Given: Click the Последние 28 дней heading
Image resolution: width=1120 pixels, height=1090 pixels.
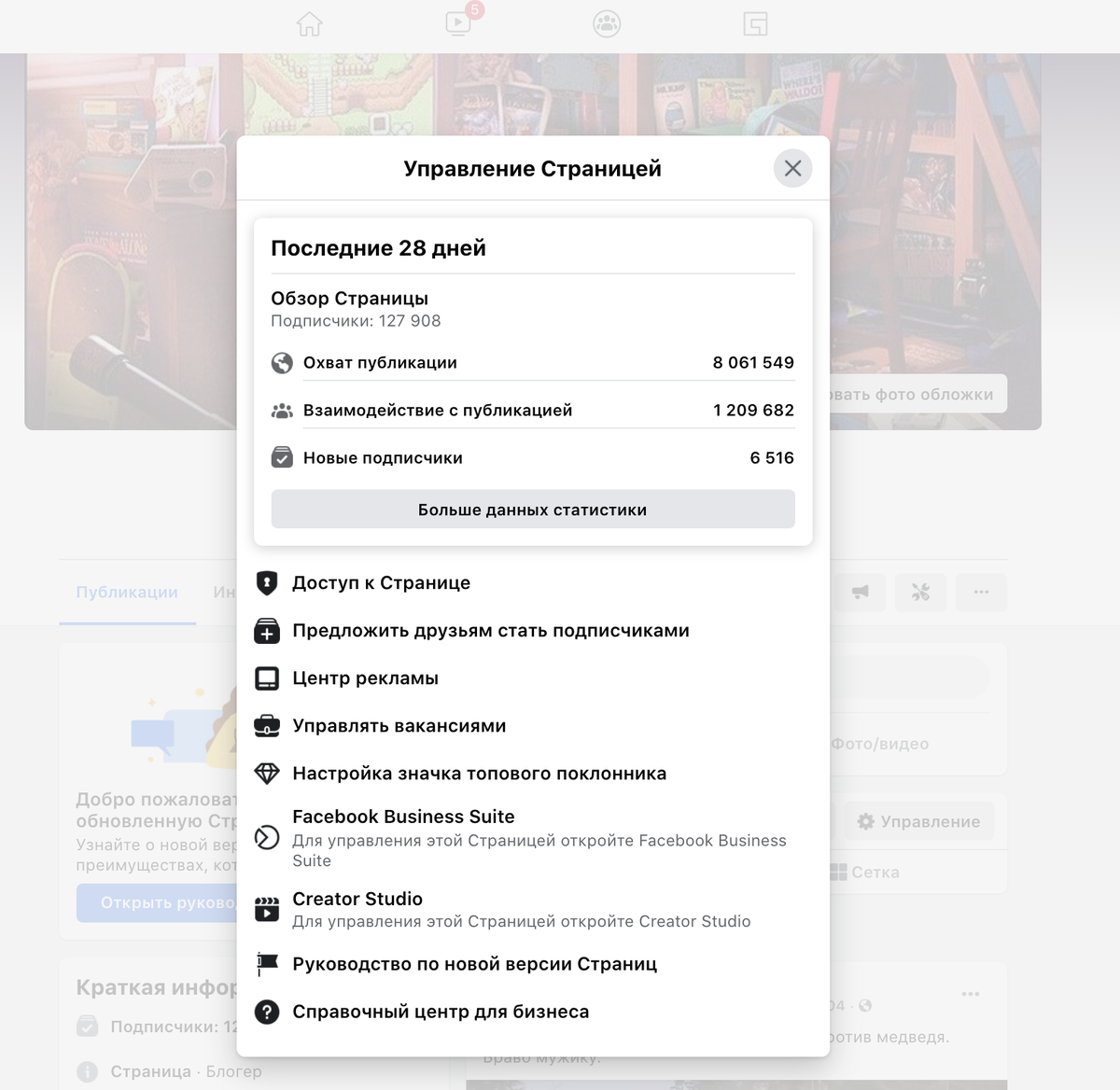Looking at the screenshot, I should tap(378, 248).
